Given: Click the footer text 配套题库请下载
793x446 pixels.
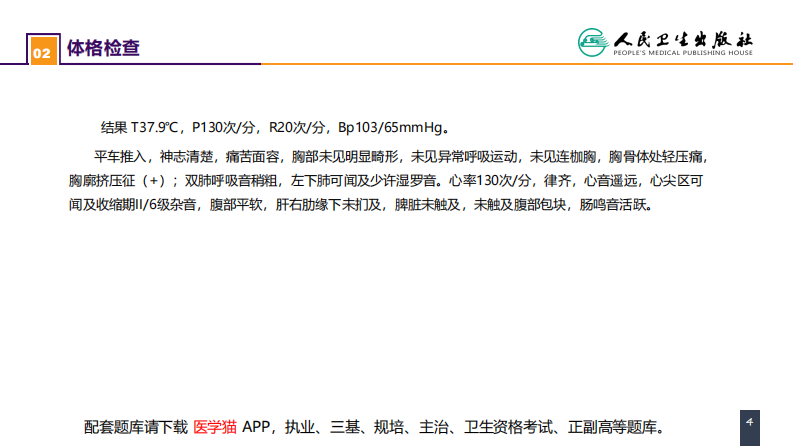Looking at the screenshot, I should click(135, 426).
